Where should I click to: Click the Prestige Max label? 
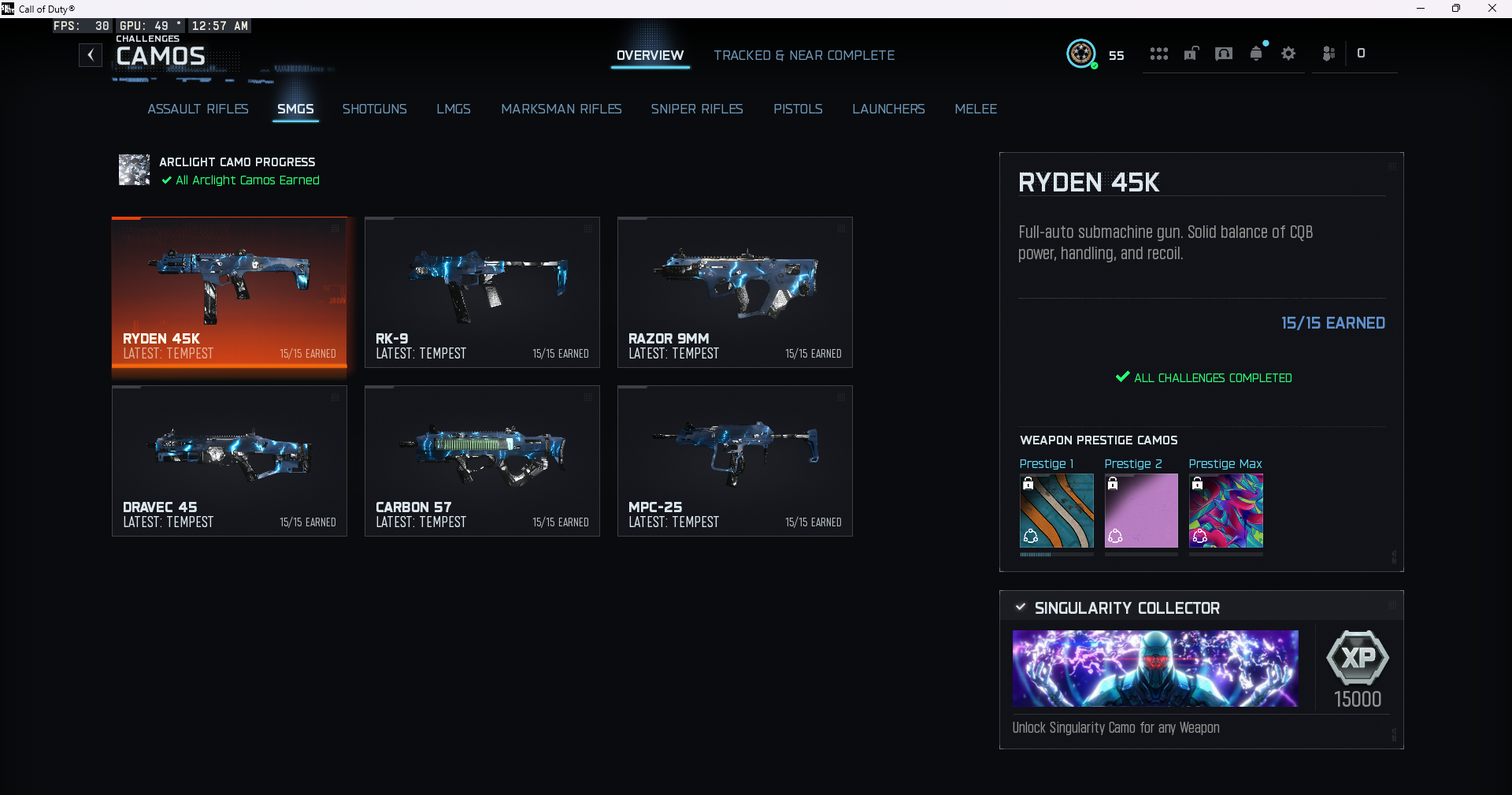[1225, 464]
